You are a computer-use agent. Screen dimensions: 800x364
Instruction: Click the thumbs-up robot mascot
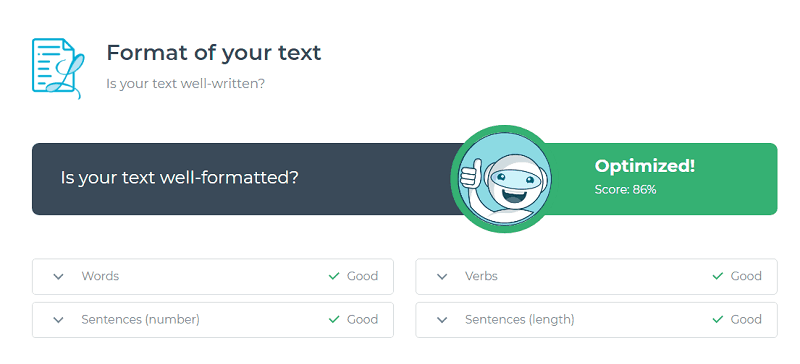(504, 179)
